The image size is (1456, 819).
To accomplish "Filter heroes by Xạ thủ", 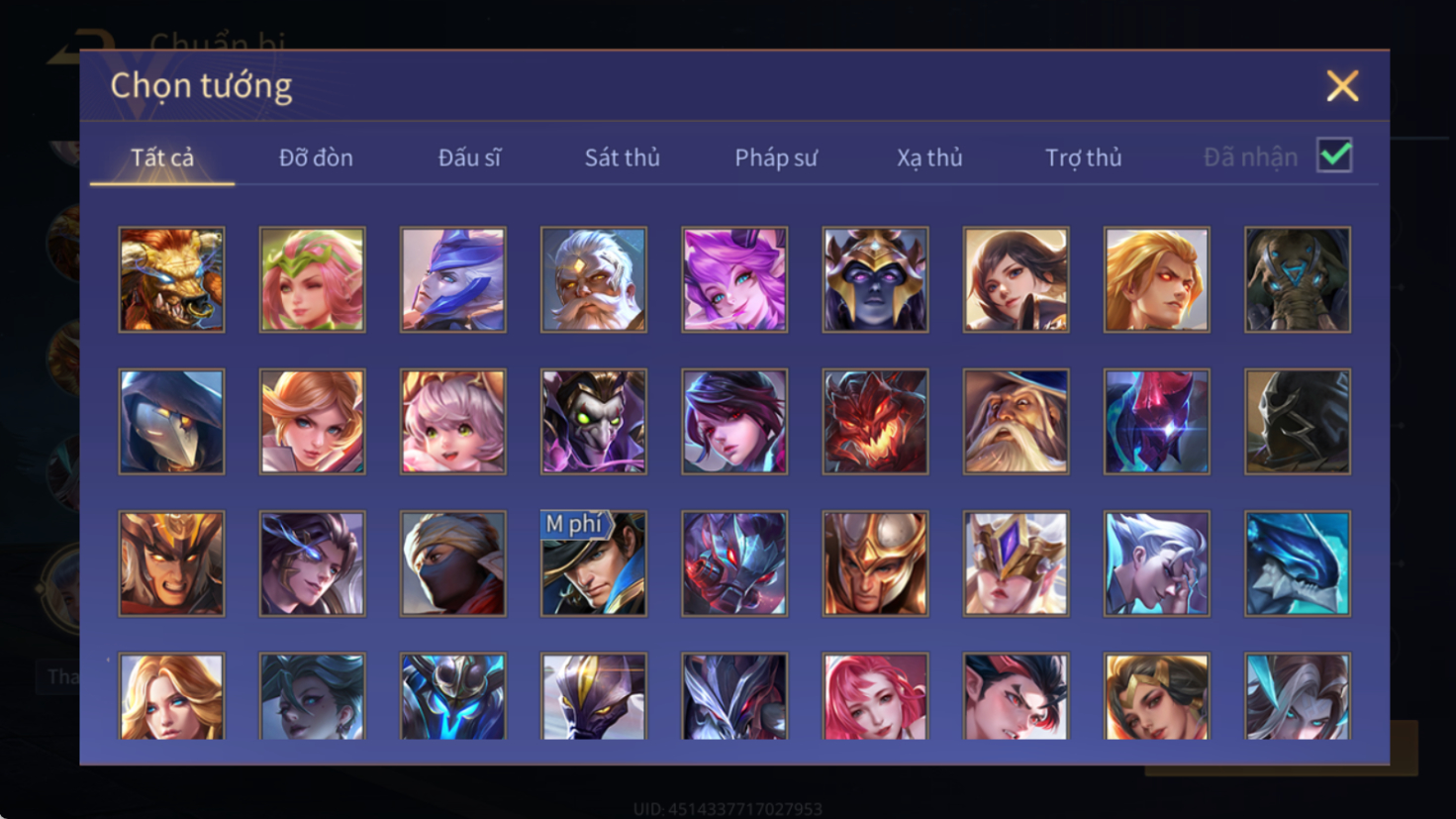I will (x=929, y=157).
